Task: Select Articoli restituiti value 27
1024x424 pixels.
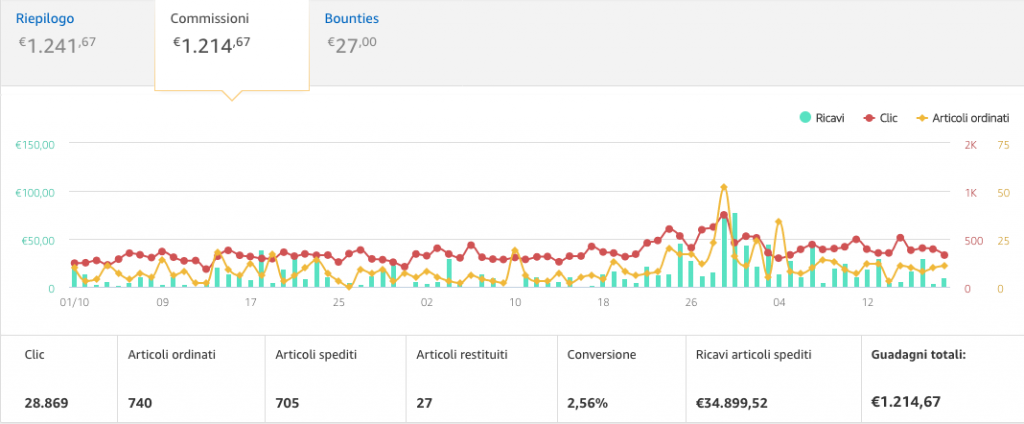Action: pyautogui.click(x=424, y=403)
